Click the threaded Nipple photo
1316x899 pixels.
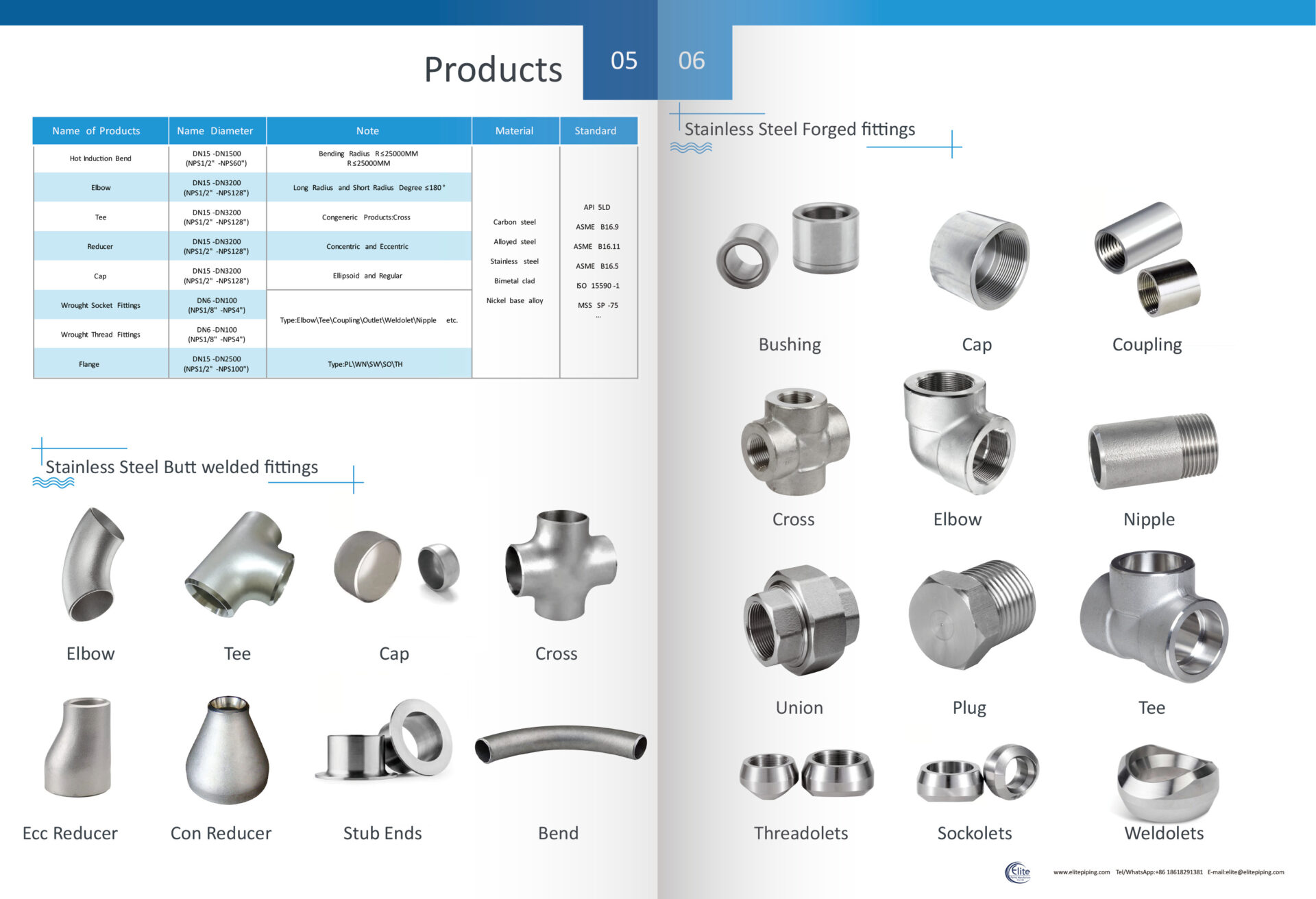(1153, 451)
